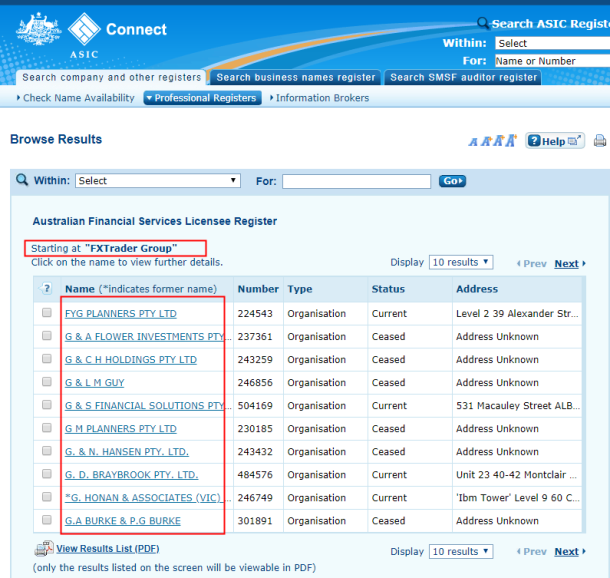Expand the Professional Registers menu

coord(202,98)
